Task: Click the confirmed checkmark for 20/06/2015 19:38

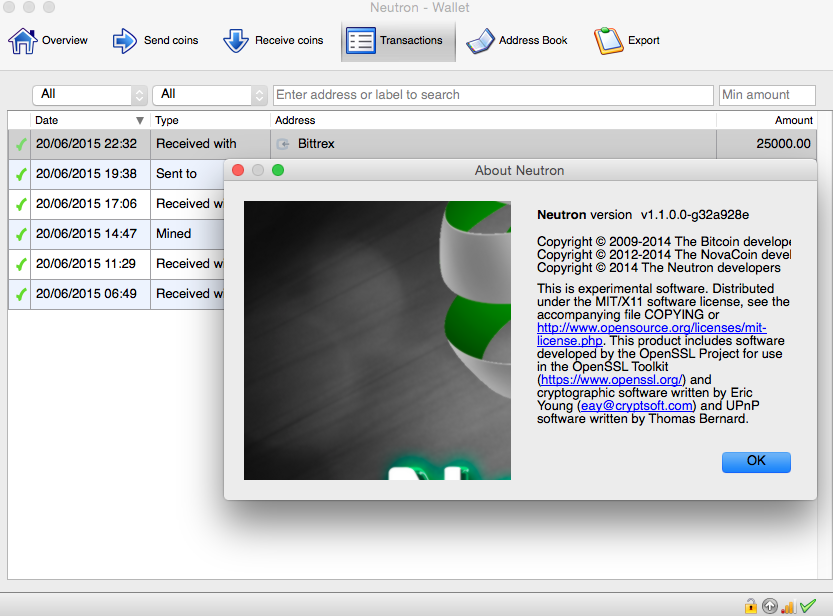Action: (21, 174)
